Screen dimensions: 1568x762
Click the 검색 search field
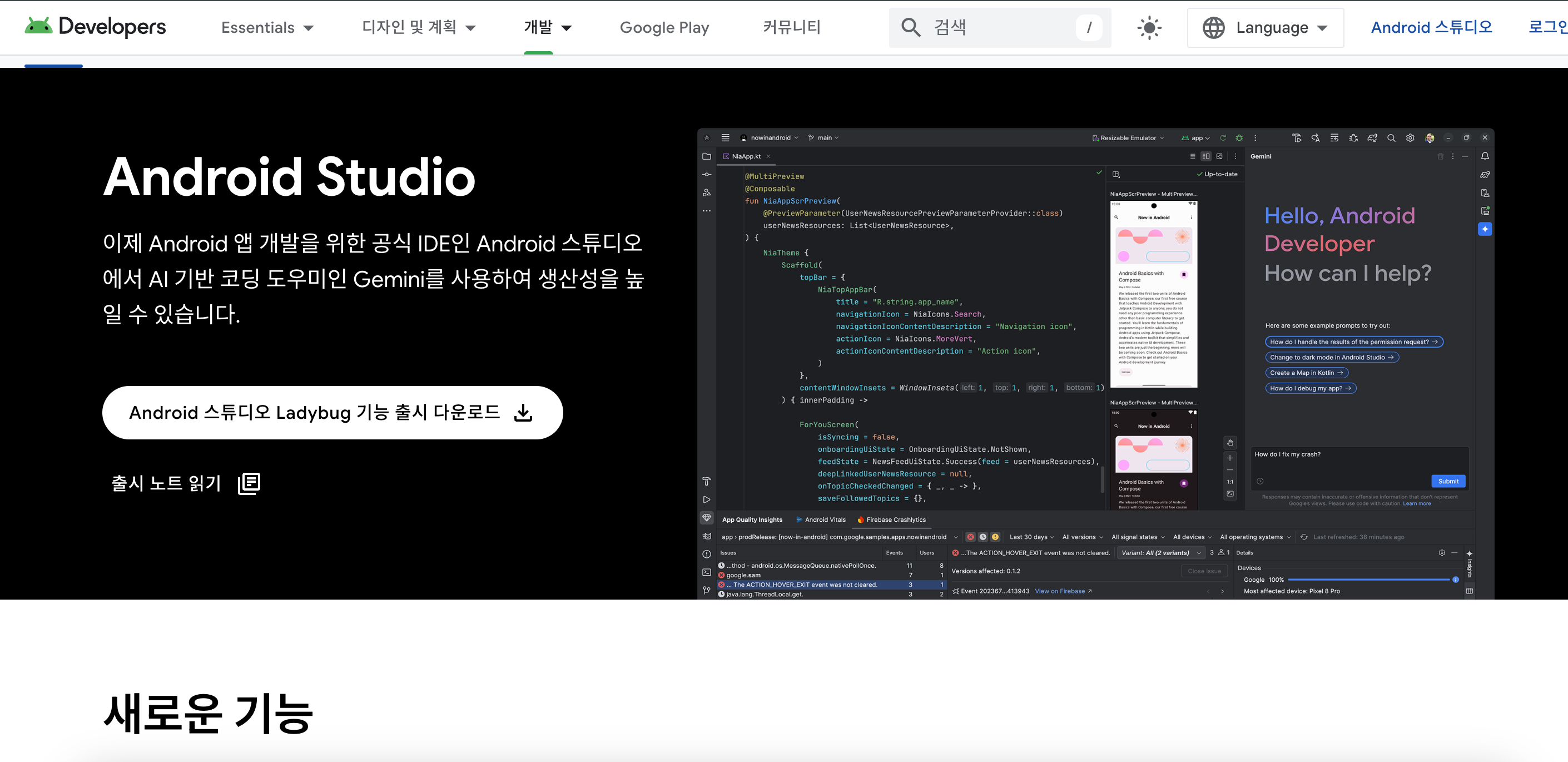pyautogui.click(x=1000, y=27)
